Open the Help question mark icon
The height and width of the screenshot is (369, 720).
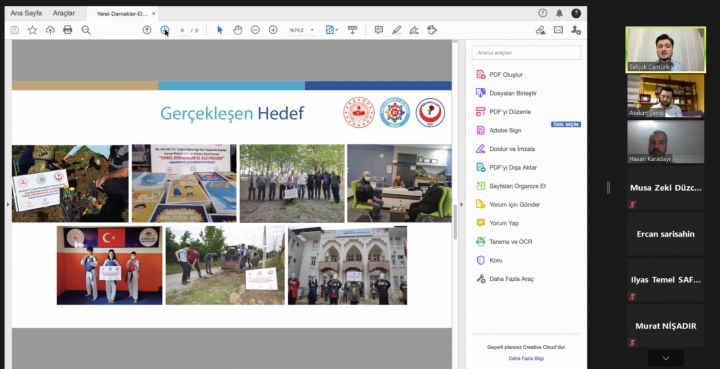point(543,13)
